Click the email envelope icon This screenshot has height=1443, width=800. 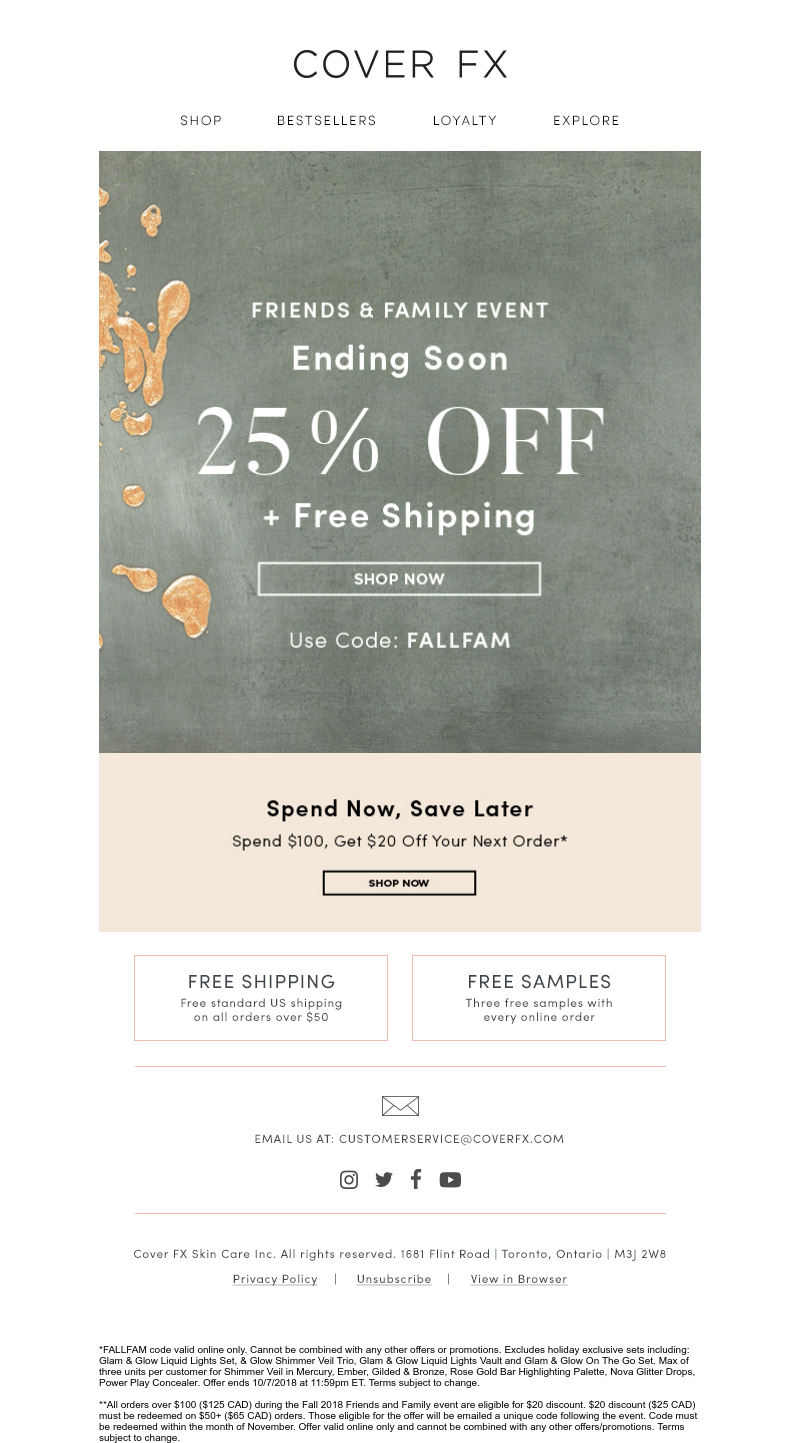coord(400,1106)
